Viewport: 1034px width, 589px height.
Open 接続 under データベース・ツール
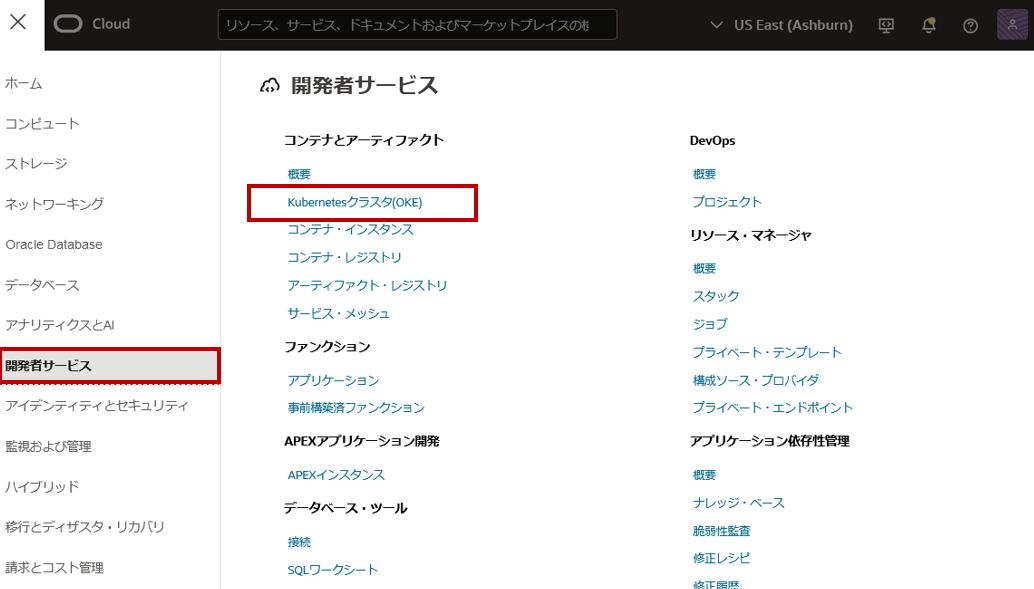click(299, 542)
